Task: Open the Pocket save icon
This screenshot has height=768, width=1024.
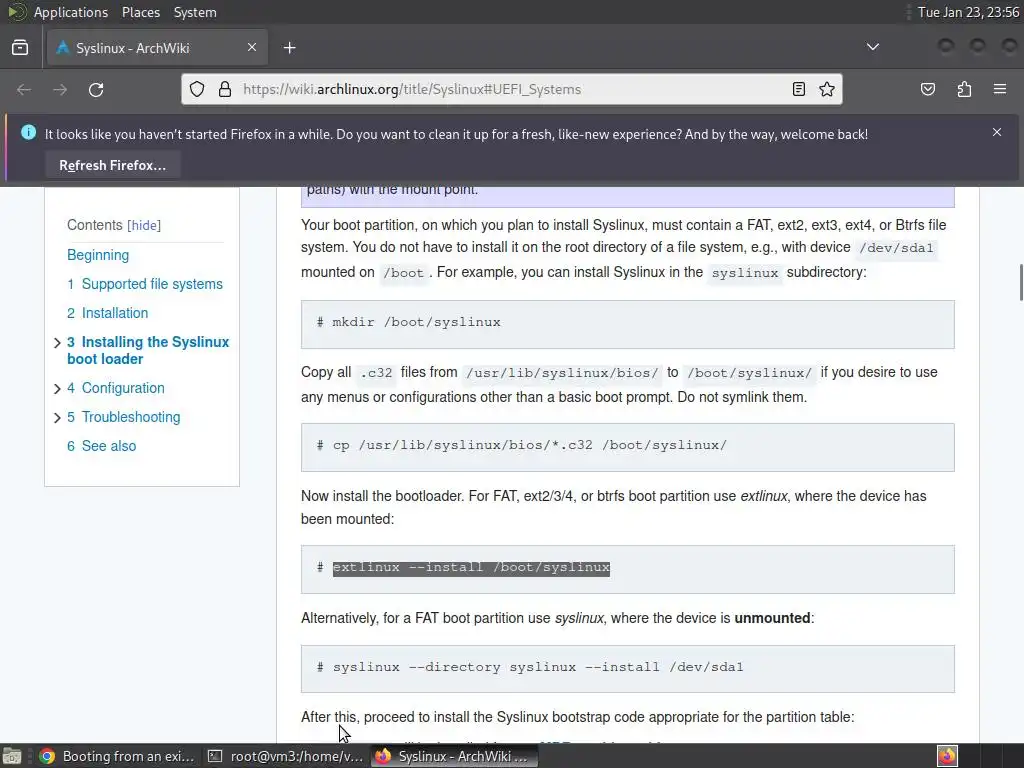Action: [x=928, y=89]
